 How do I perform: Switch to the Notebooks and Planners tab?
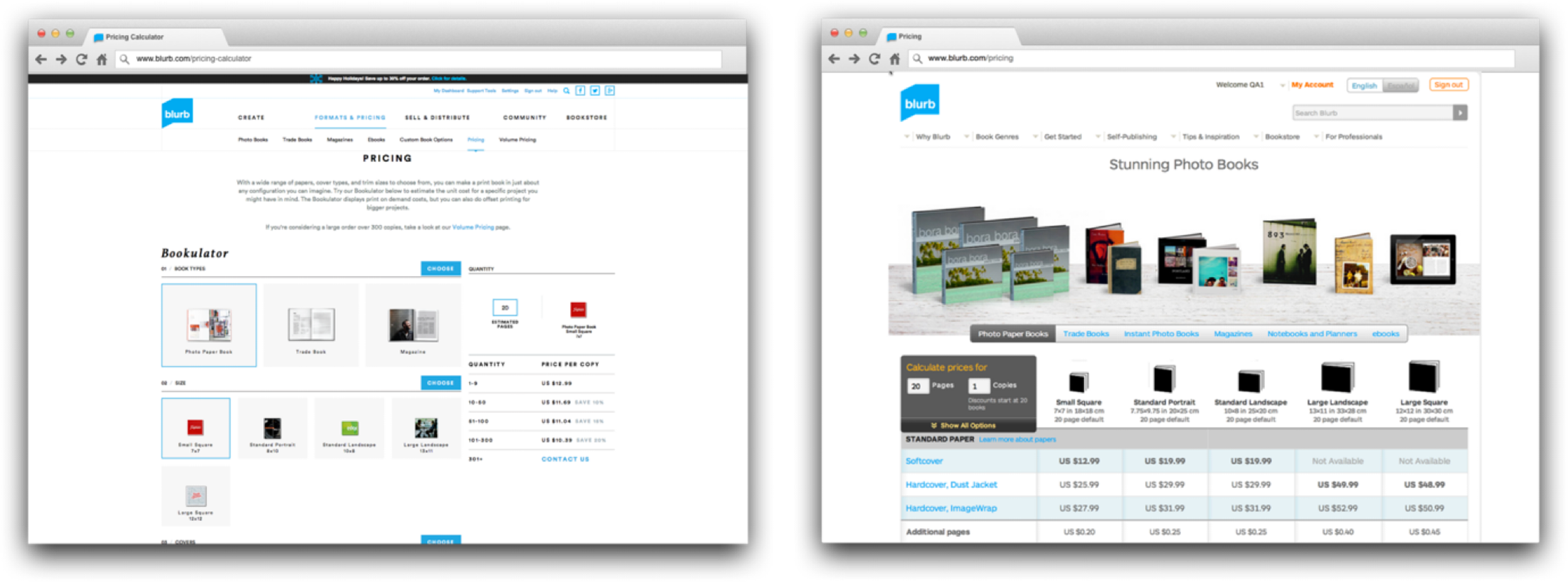pos(1311,334)
